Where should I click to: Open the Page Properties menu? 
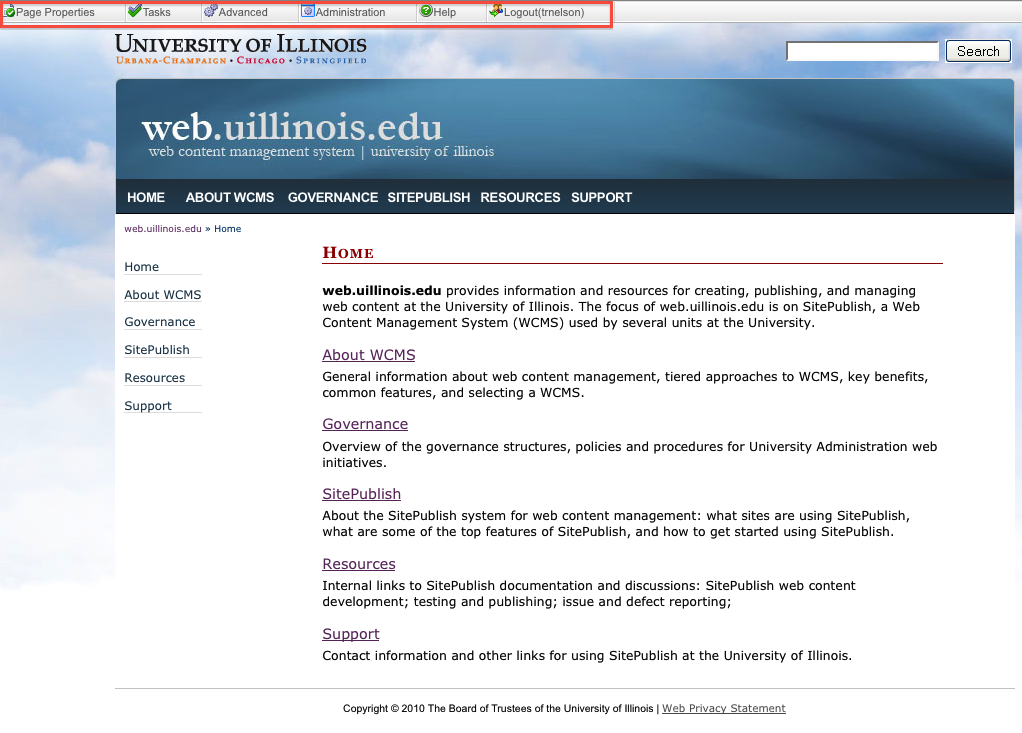tap(55, 12)
